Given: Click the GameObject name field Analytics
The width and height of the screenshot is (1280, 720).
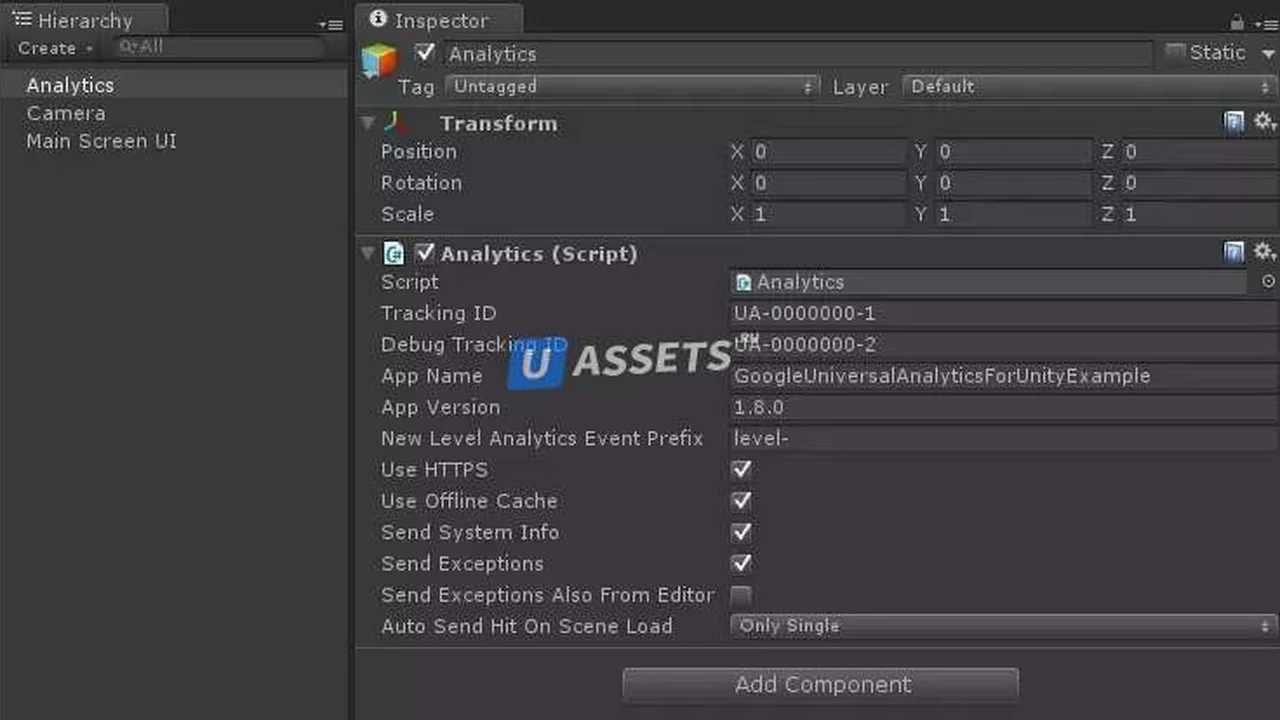Looking at the screenshot, I should [797, 54].
